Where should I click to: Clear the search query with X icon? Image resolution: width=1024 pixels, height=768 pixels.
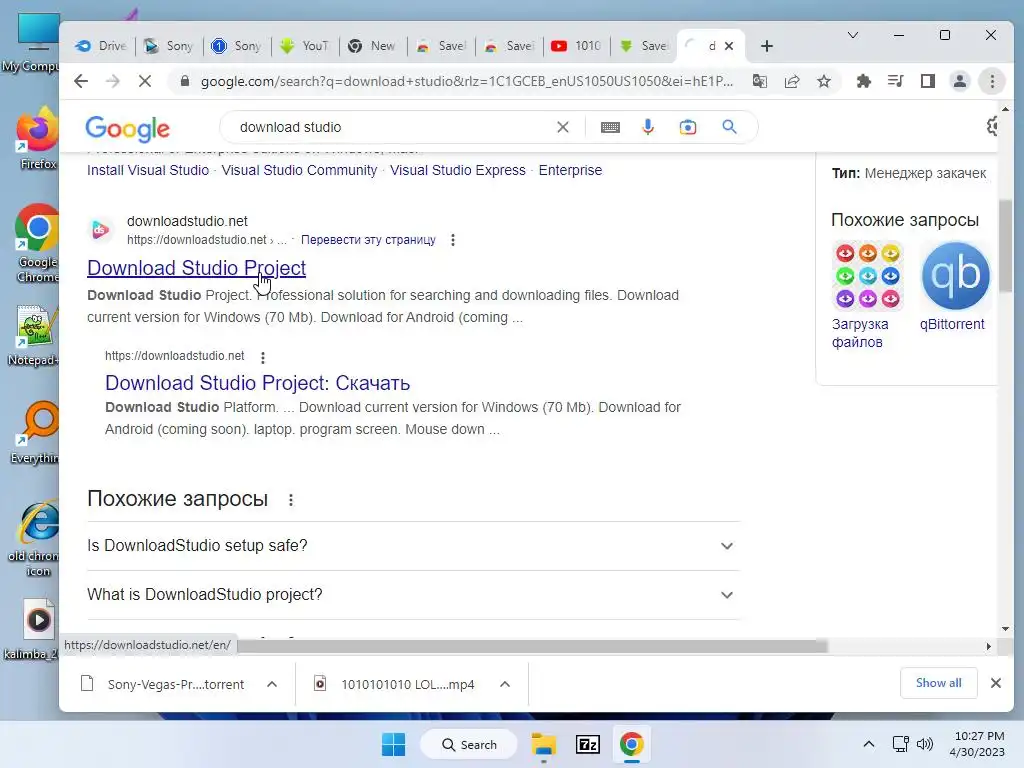[562, 127]
